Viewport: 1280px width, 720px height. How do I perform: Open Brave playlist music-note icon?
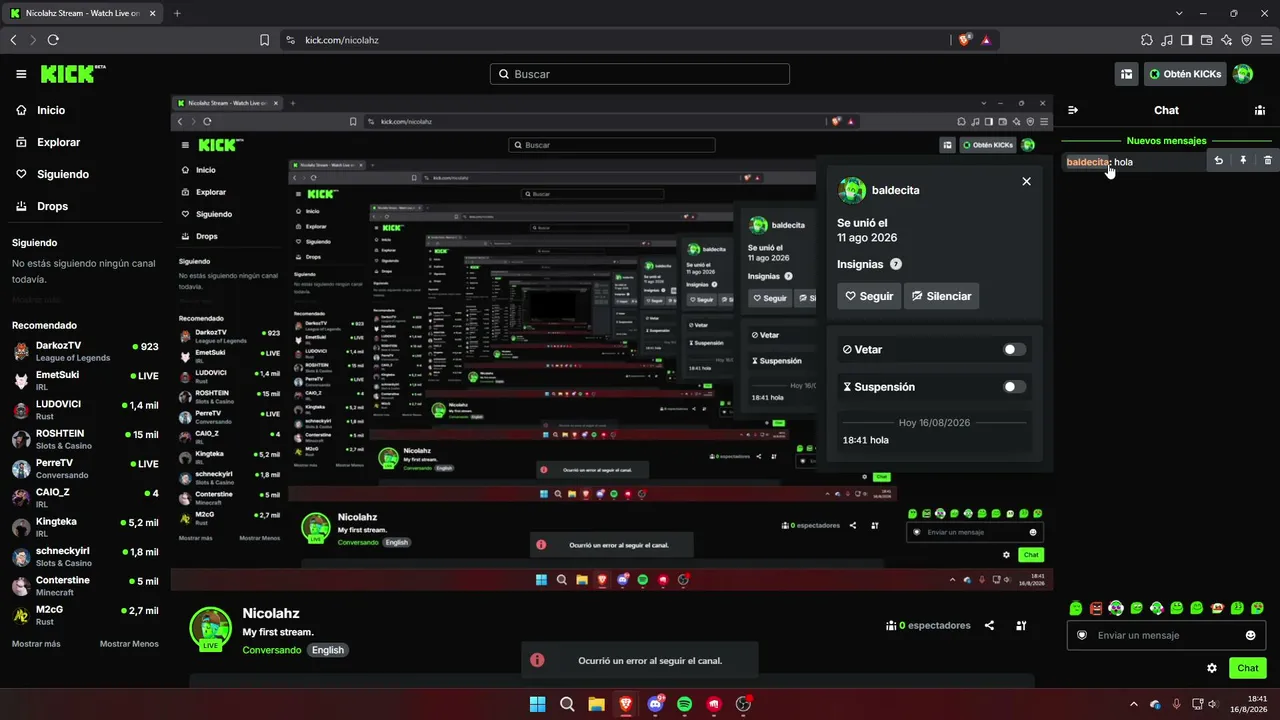coord(1166,40)
